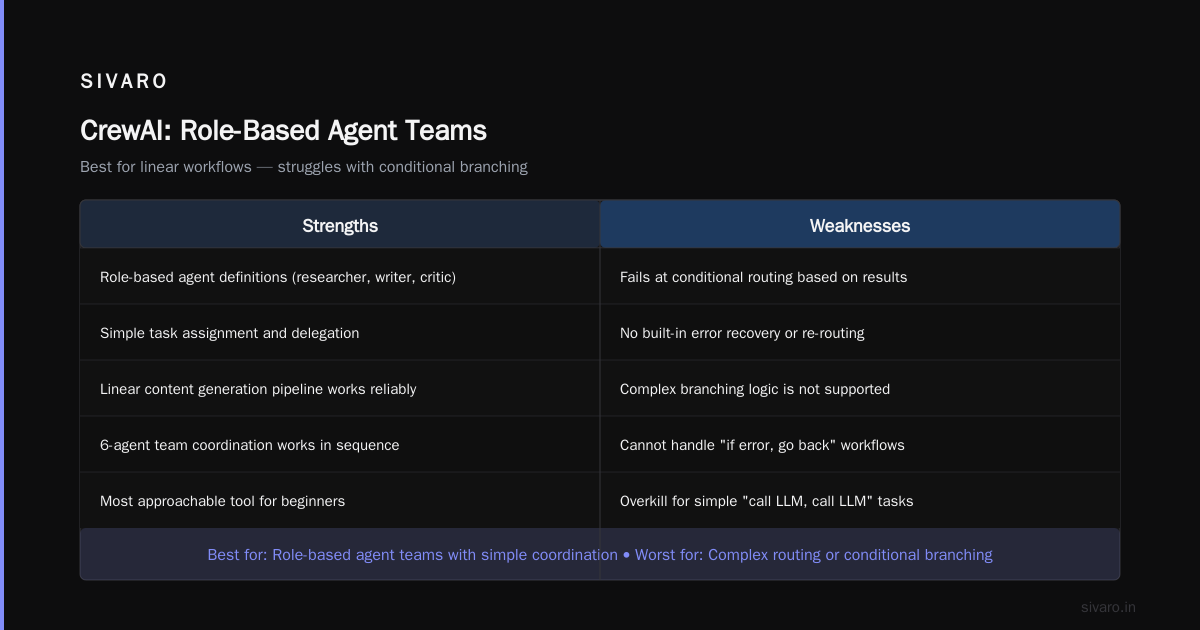
Task: Click the purple accent bar on left edge
Action: 2,315
